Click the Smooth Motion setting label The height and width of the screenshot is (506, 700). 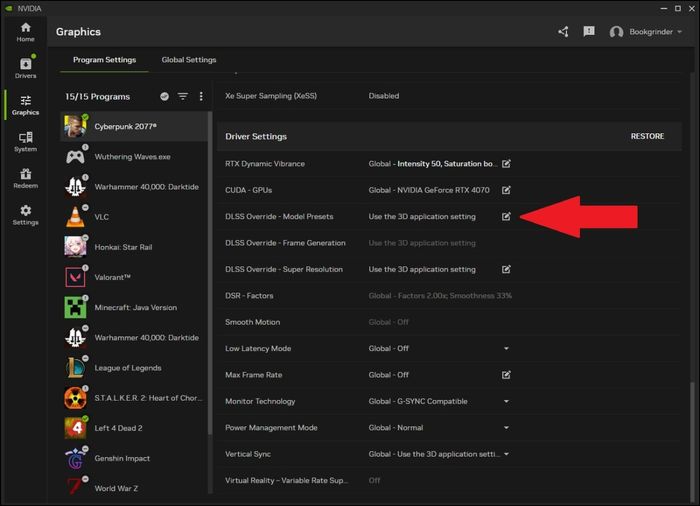pos(253,322)
